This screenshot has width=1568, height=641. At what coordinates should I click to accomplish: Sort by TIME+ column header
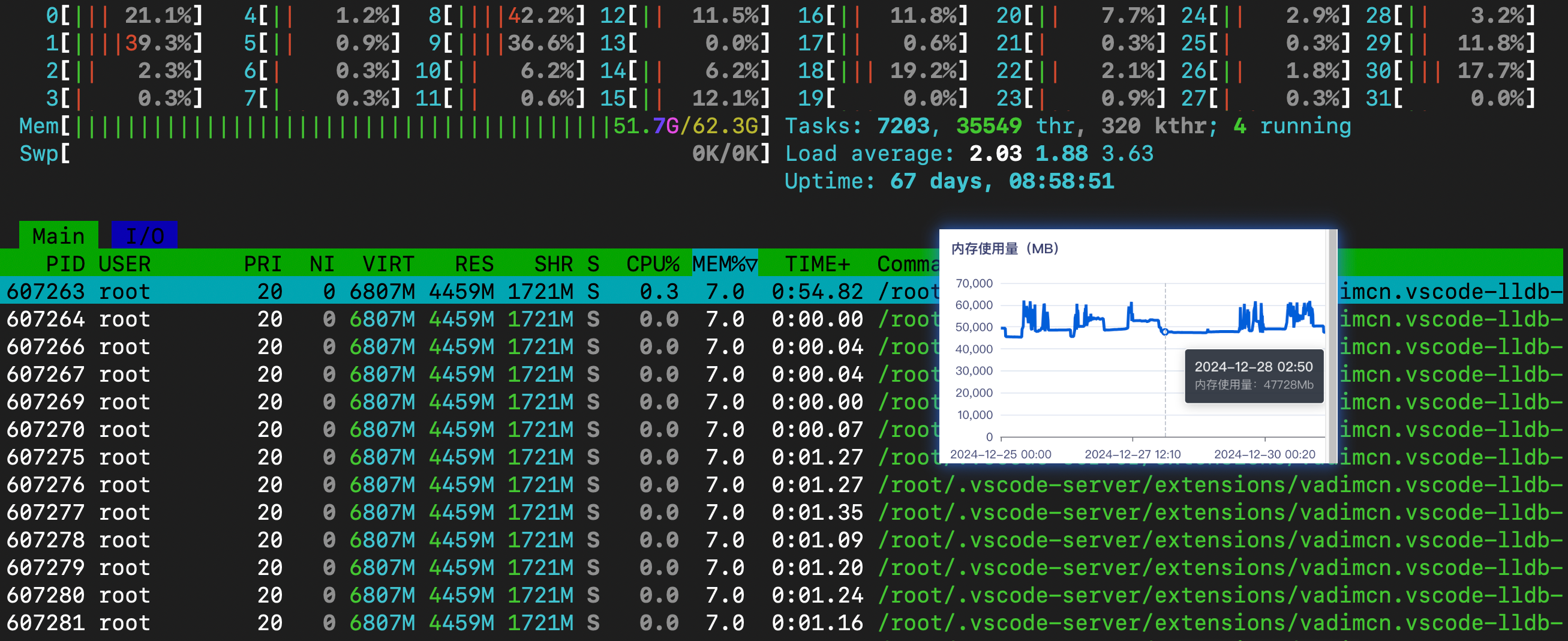click(x=818, y=264)
